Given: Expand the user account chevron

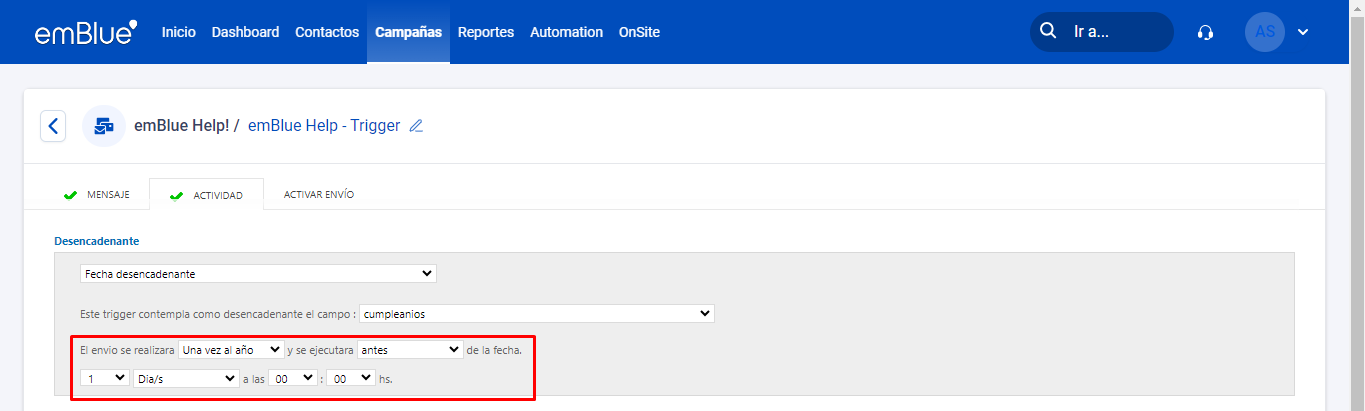Looking at the screenshot, I should point(1303,32).
